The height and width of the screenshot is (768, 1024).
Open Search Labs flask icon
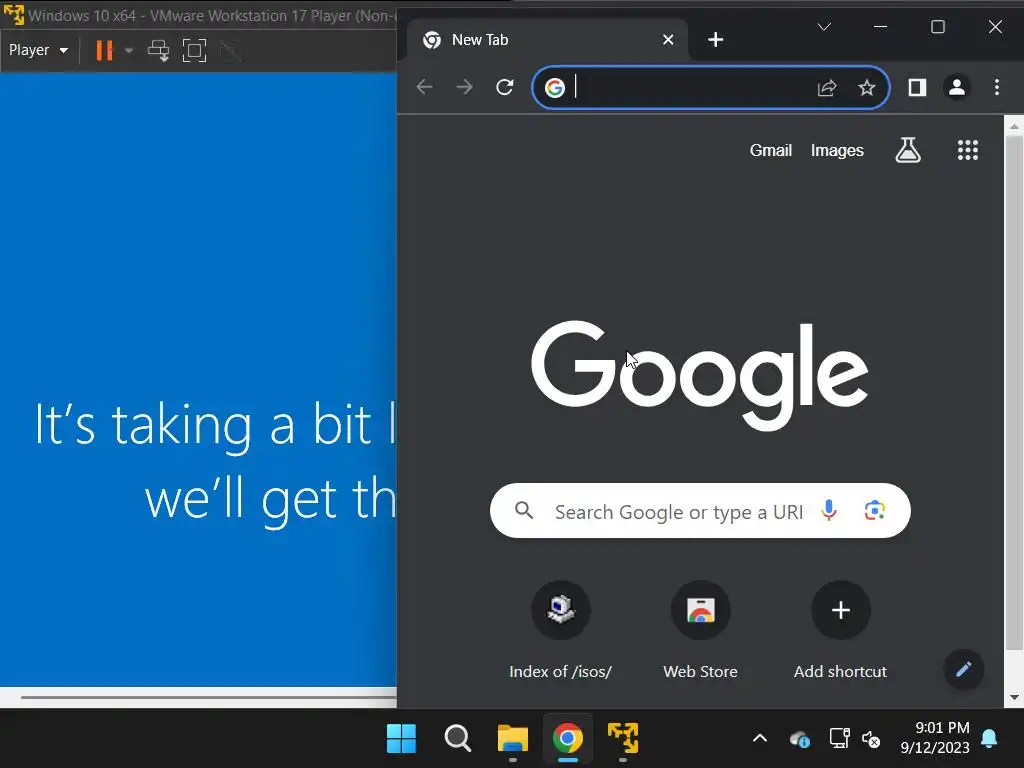(908, 150)
